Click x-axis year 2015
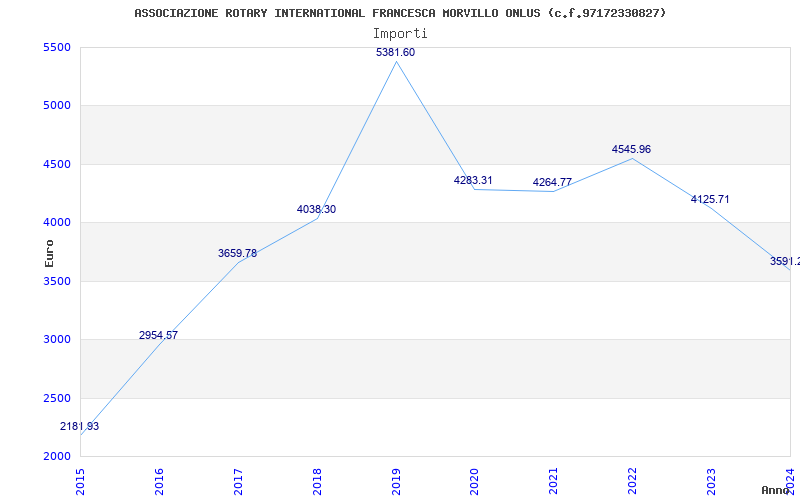 [80, 482]
